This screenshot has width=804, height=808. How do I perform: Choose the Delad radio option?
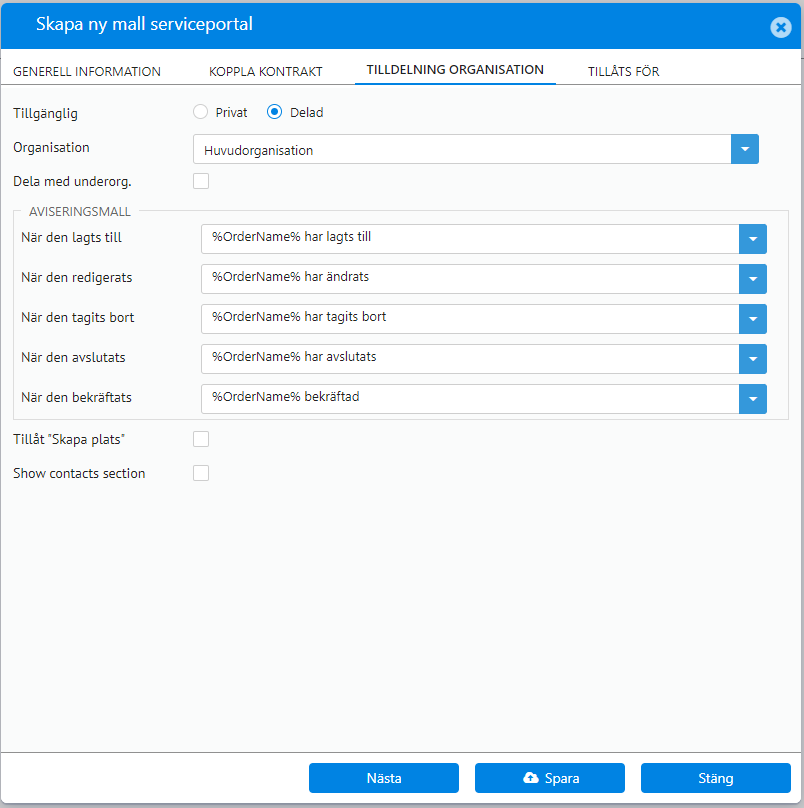tap(275, 112)
